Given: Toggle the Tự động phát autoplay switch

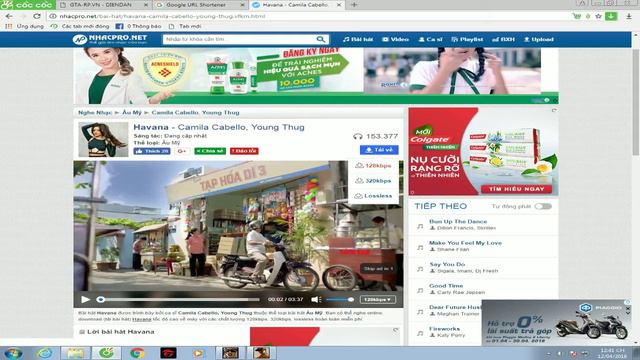Looking at the screenshot, I should 543,206.
